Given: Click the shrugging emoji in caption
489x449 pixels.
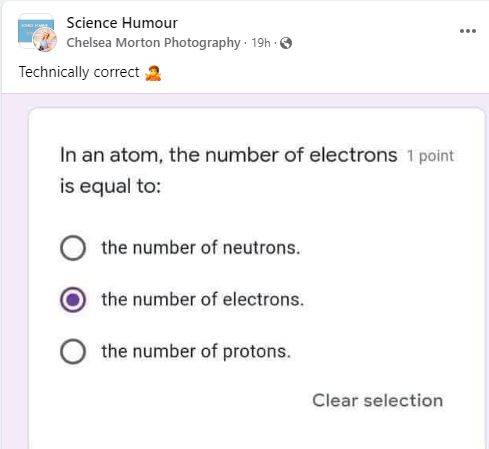Looking at the screenshot, I should click(x=153, y=73).
